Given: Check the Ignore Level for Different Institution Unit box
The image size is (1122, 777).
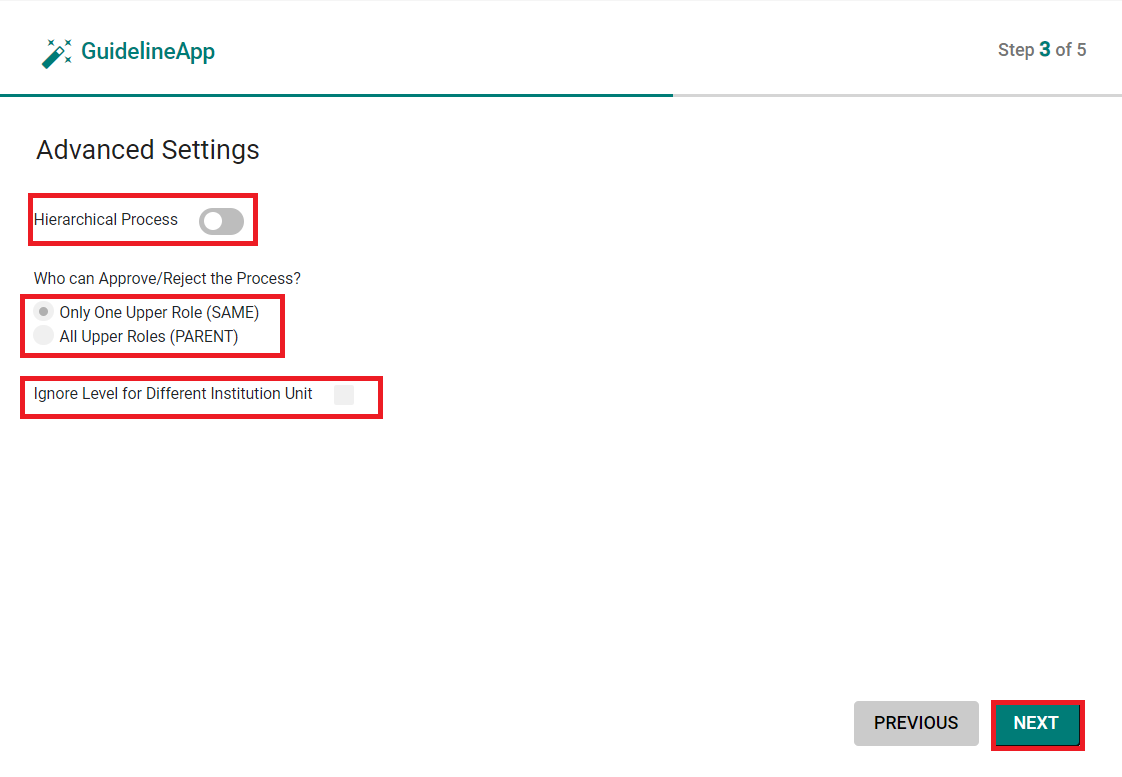Looking at the screenshot, I should point(343,394).
